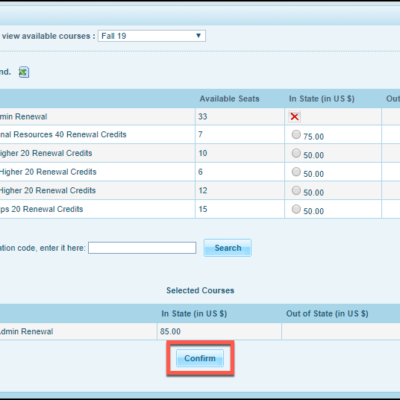
Task: Select 50.00 option for 15-seat course
Action: [x=296, y=209]
